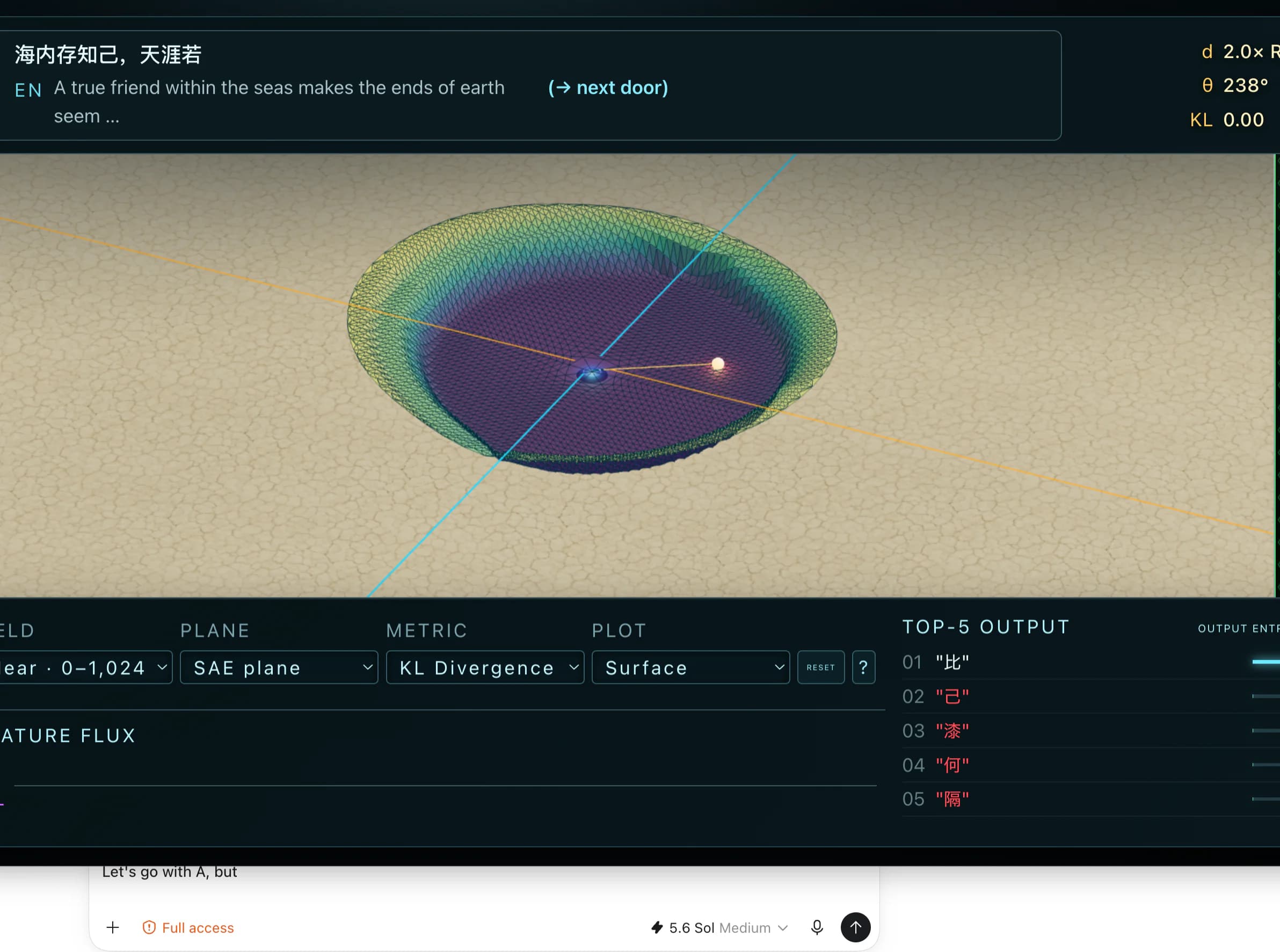Click the lightning bolt model icon
Image resolution: width=1280 pixels, height=952 pixels.
click(x=657, y=927)
